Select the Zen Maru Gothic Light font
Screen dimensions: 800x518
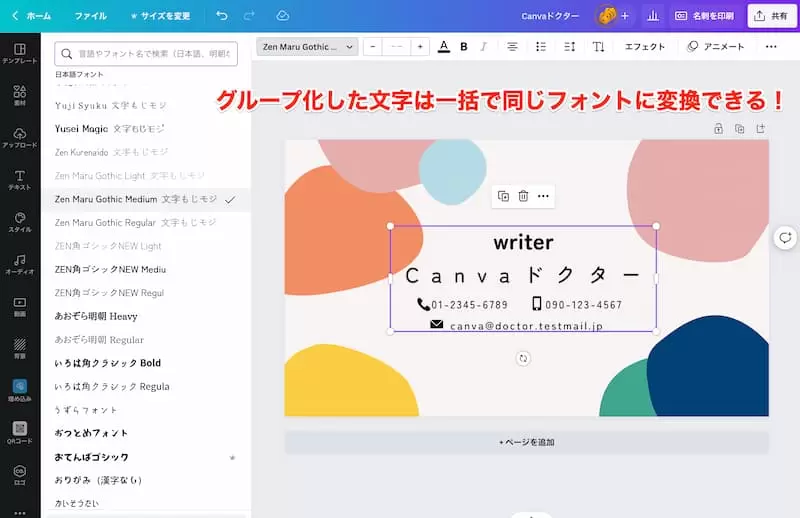(145, 176)
